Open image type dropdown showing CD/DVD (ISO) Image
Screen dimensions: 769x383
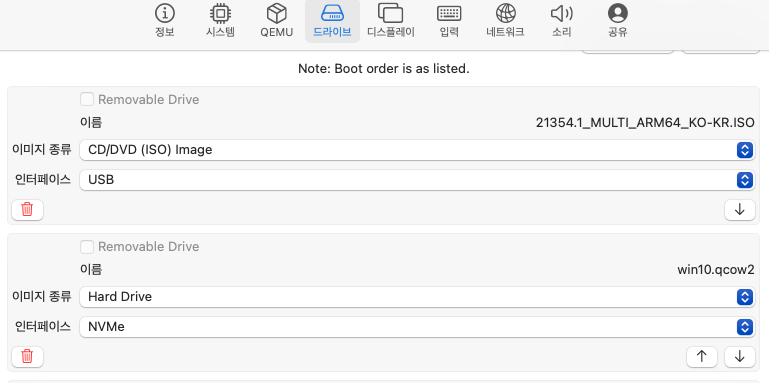coord(417,150)
